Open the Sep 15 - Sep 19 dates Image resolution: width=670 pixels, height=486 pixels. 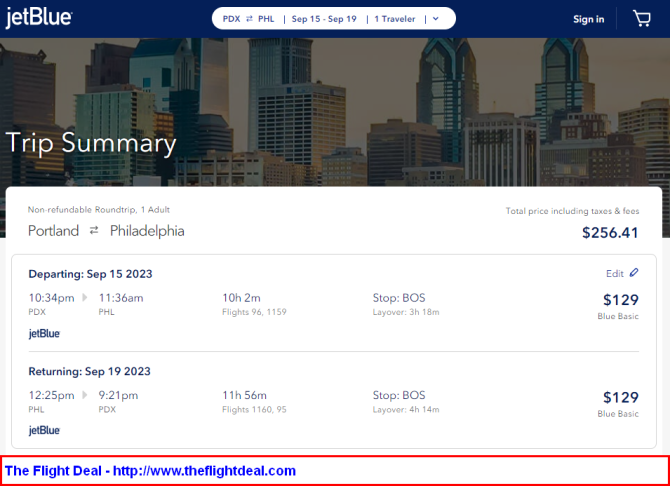tap(324, 19)
